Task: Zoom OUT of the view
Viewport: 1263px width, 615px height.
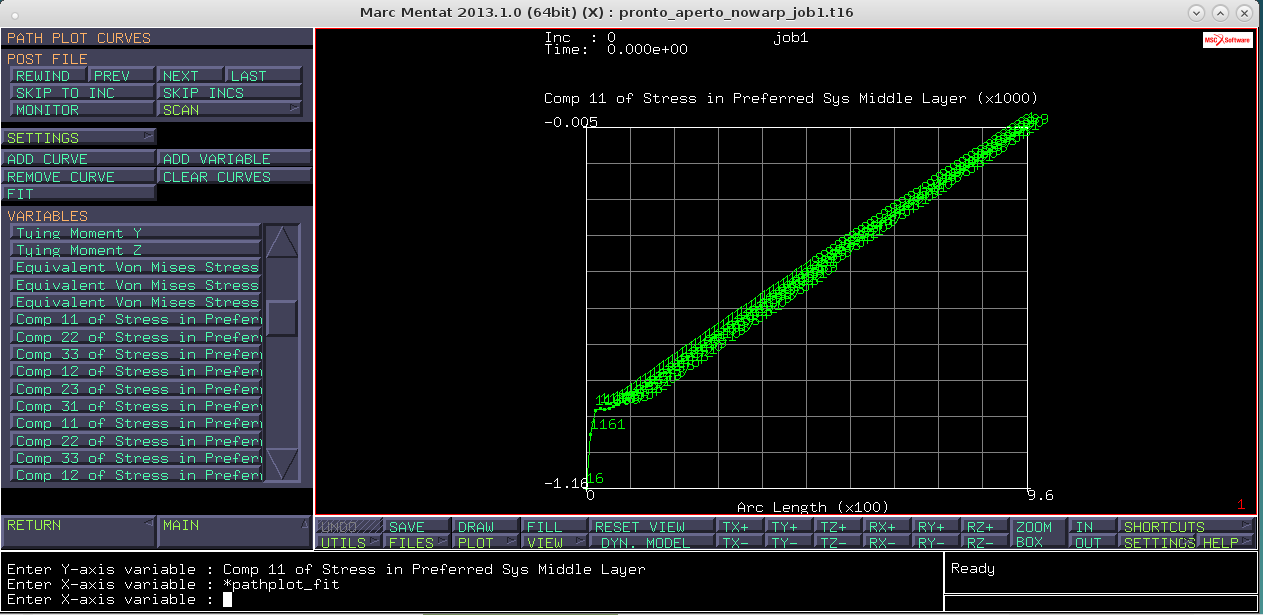Action: [x=1092, y=542]
